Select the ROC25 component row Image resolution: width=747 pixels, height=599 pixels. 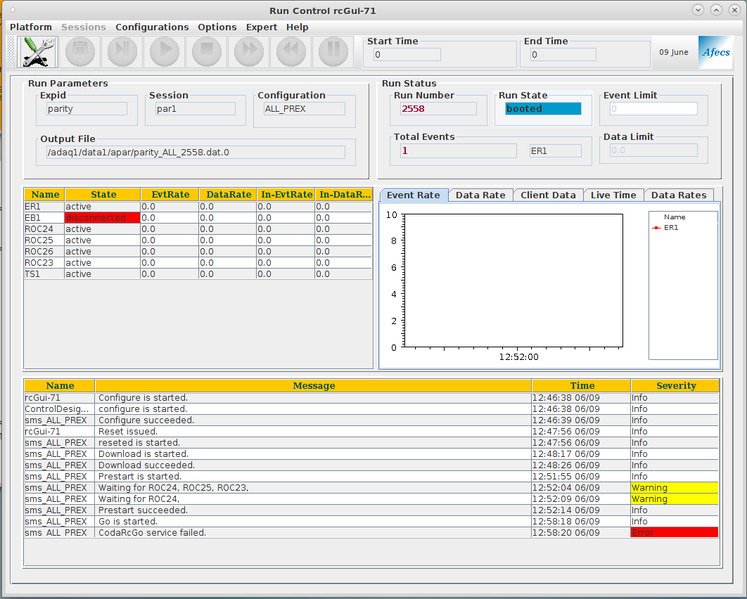(198, 240)
